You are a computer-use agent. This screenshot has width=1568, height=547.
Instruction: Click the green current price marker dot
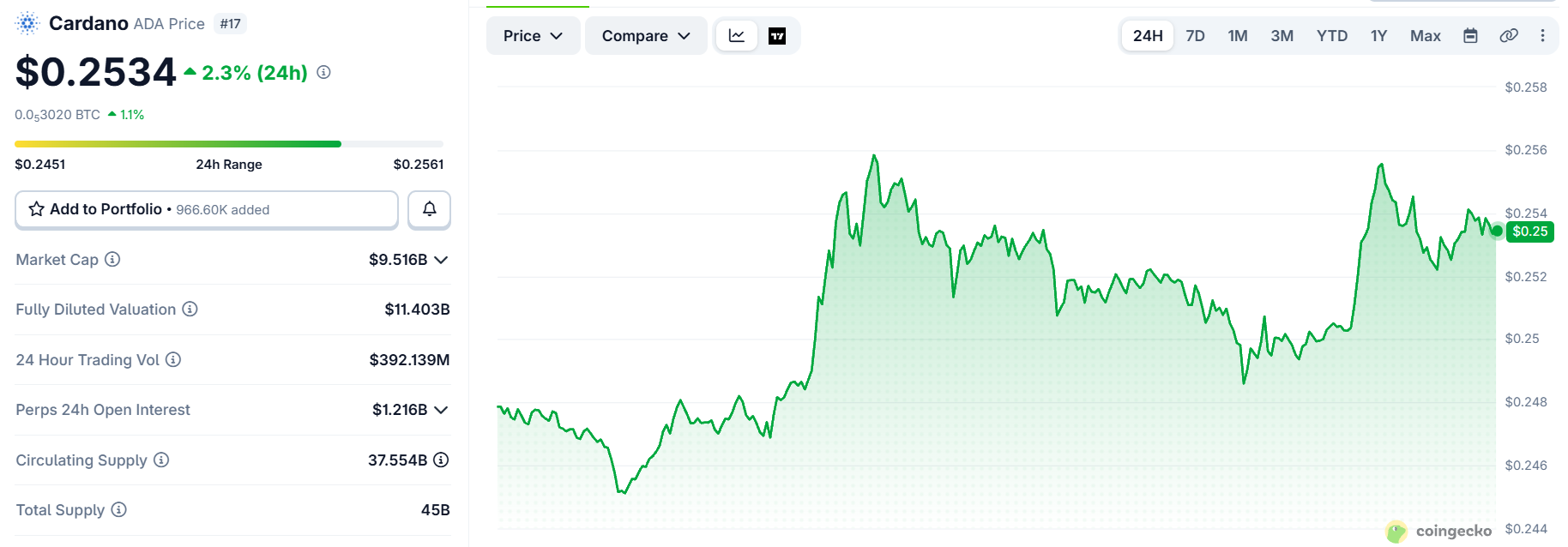coord(1497,231)
